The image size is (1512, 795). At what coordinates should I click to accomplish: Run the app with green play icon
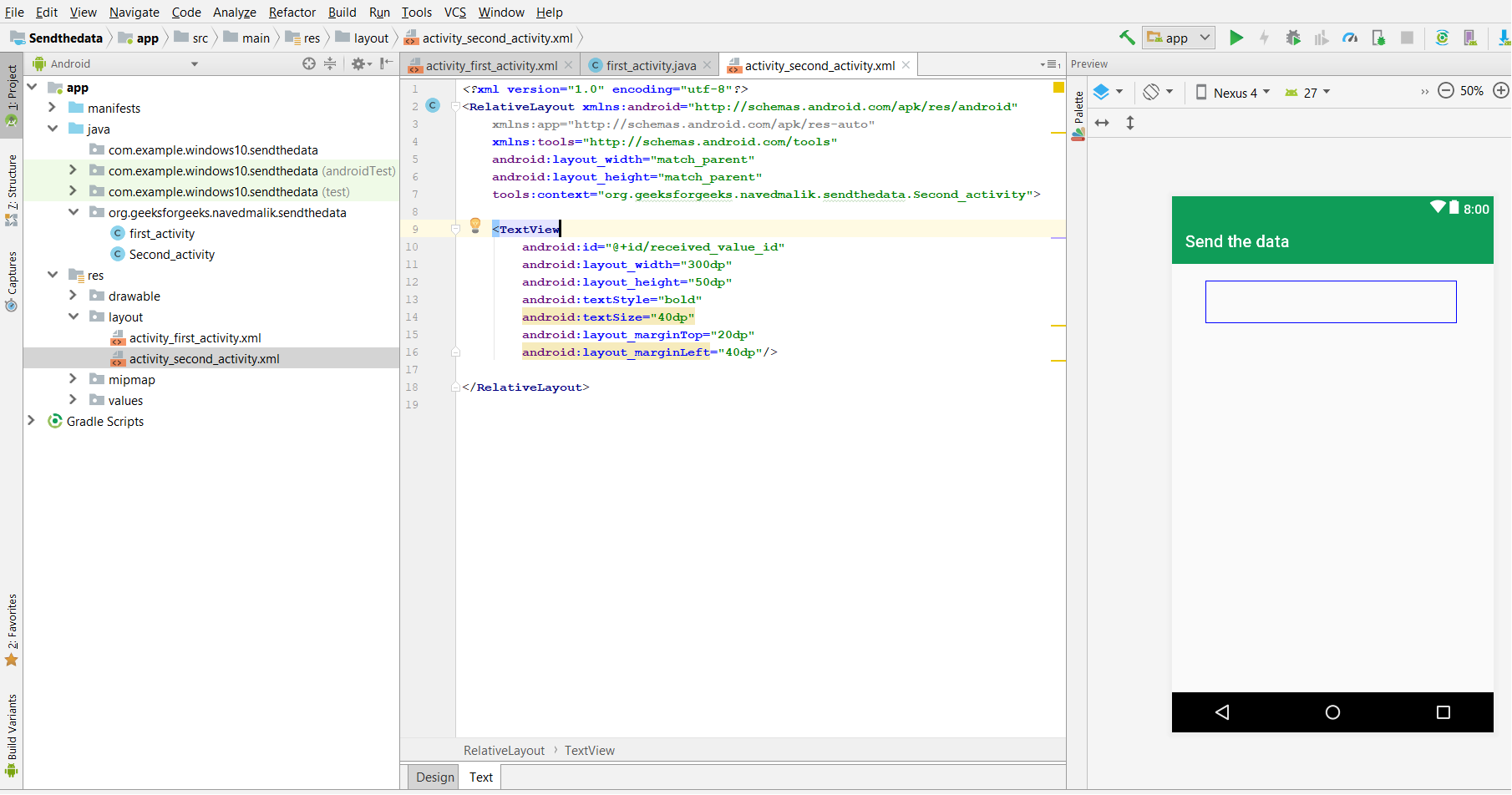coord(1236,38)
